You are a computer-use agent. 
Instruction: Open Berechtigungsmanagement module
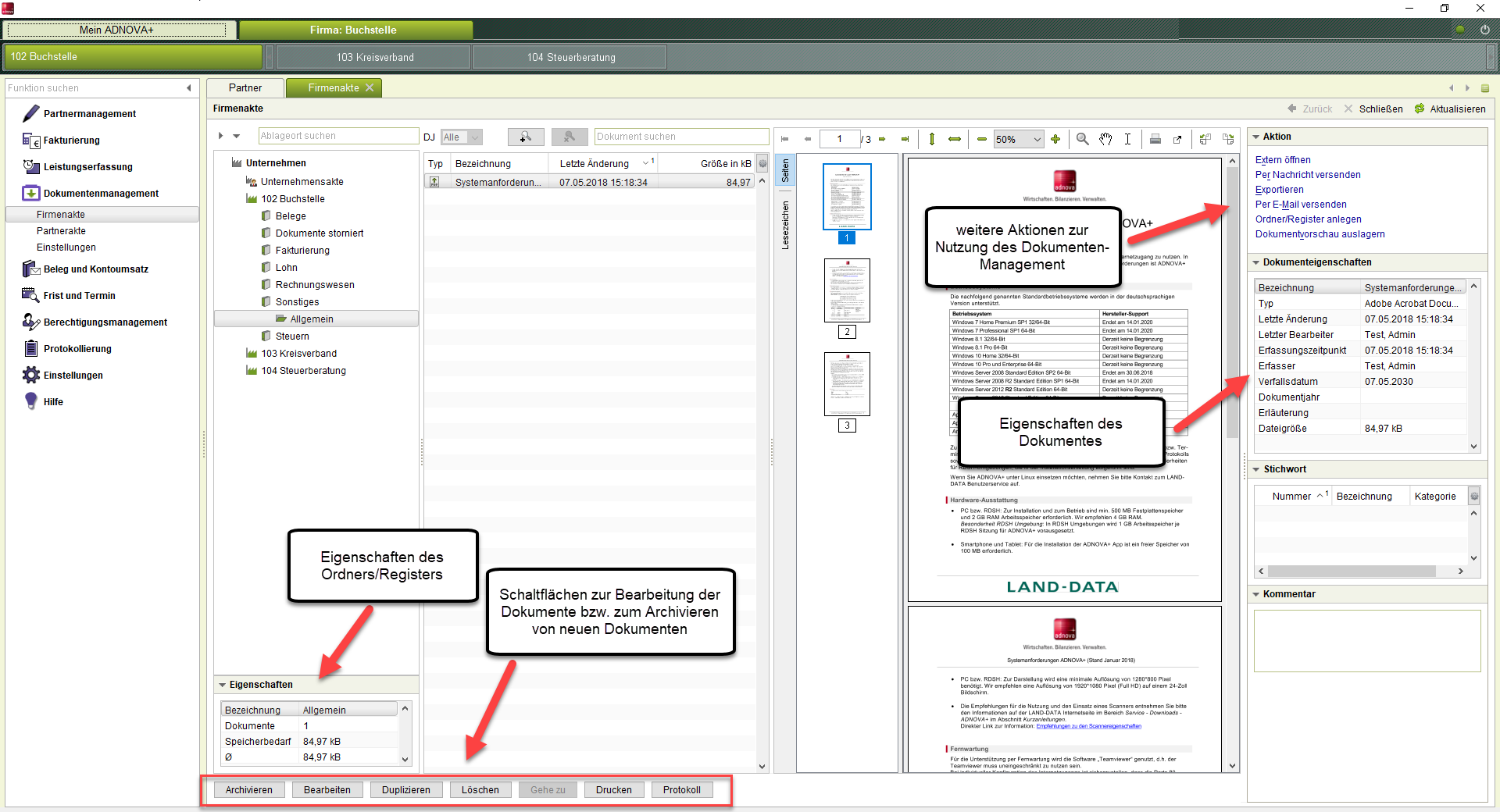click(105, 322)
